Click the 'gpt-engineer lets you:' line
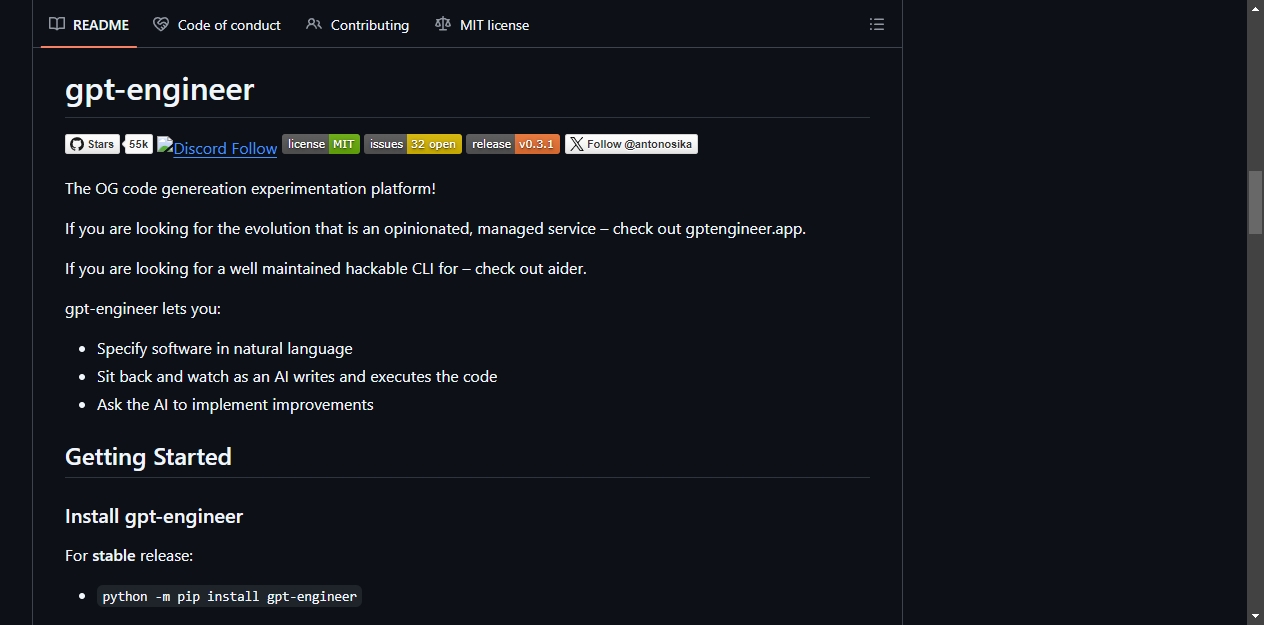 pos(143,309)
